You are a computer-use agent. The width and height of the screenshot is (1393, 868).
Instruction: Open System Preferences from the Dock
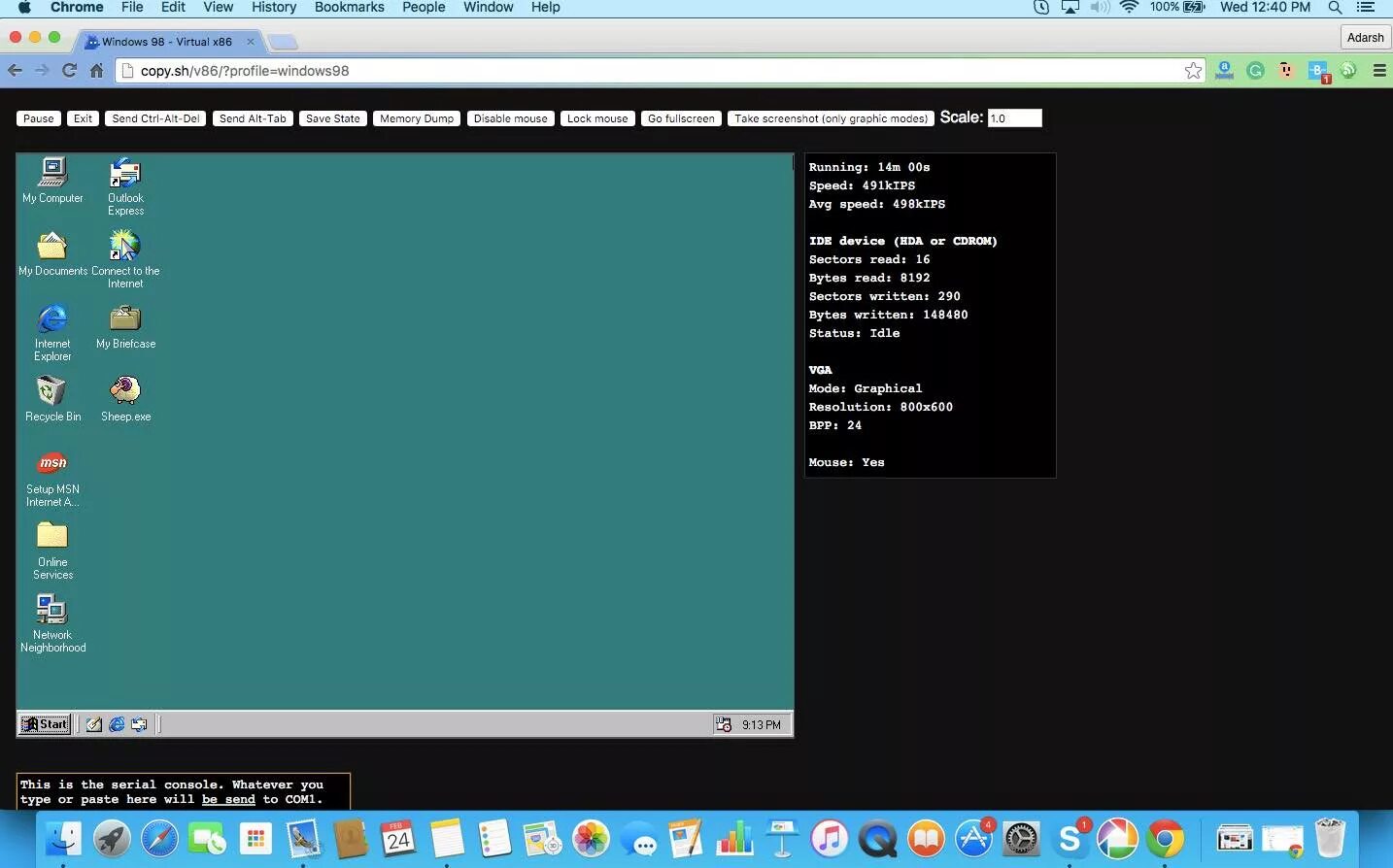(x=1021, y=838)
